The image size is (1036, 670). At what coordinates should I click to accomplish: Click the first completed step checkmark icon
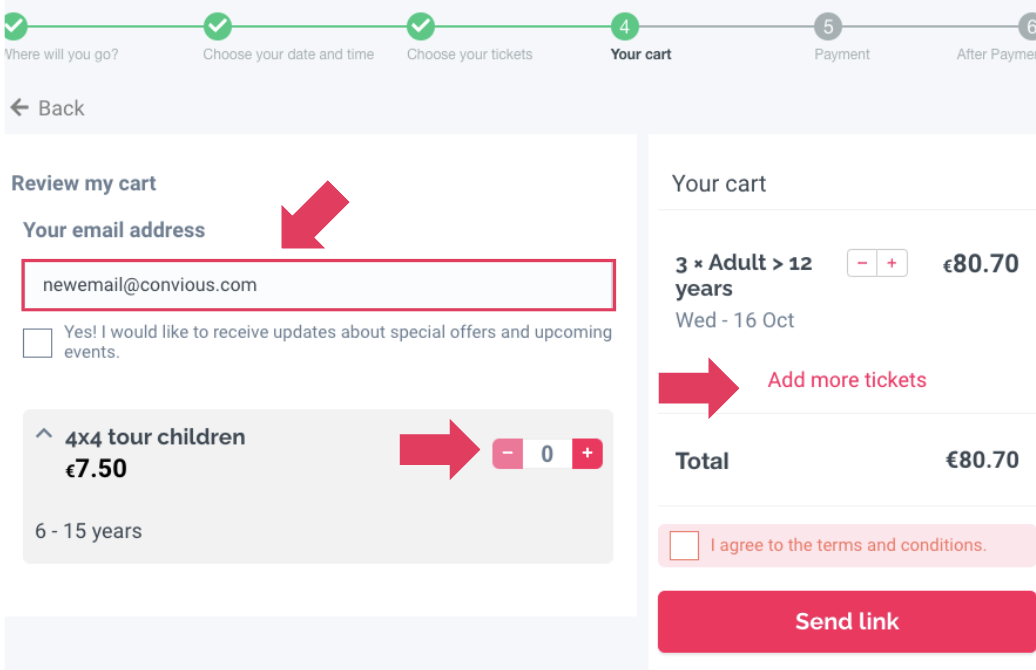point(14,27)
